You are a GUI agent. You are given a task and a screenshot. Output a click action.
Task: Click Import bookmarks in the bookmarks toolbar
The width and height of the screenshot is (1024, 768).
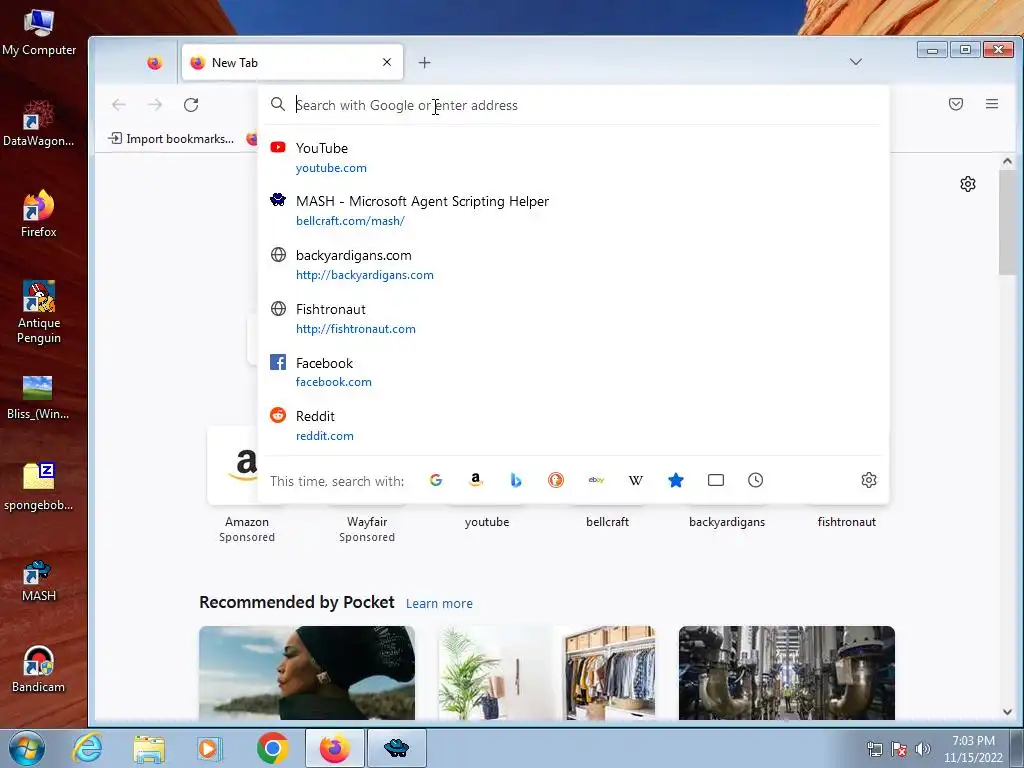(x=171, y=138)
